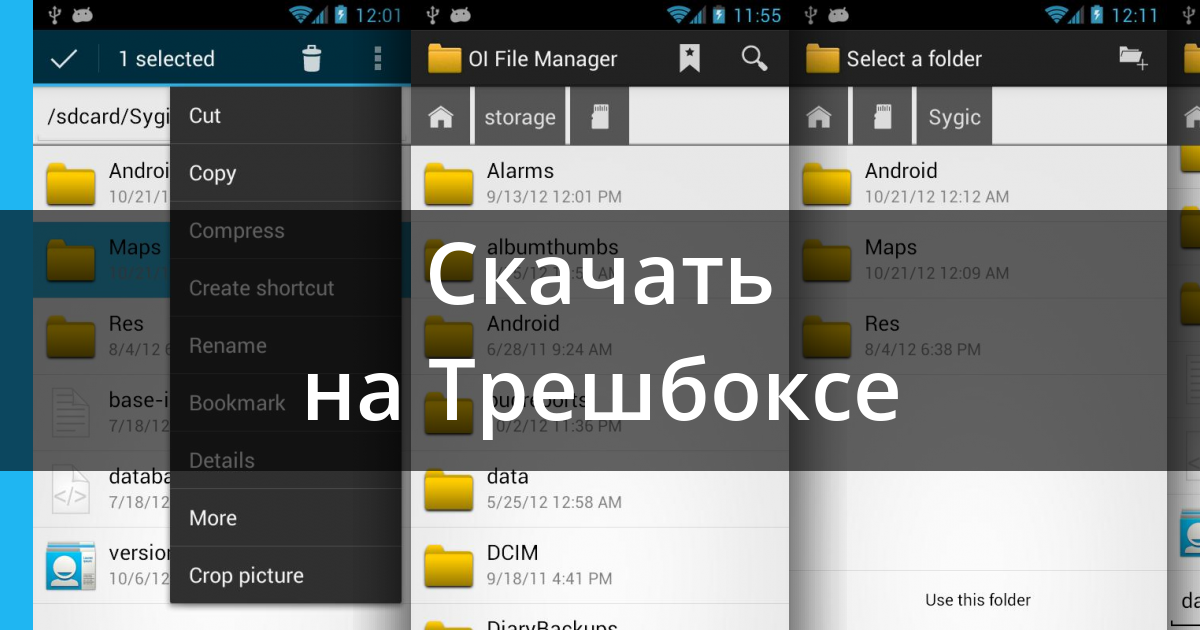Tap the Use this folder button
Viewport: 1200px width, 630px height.
[x=978, y=600]
